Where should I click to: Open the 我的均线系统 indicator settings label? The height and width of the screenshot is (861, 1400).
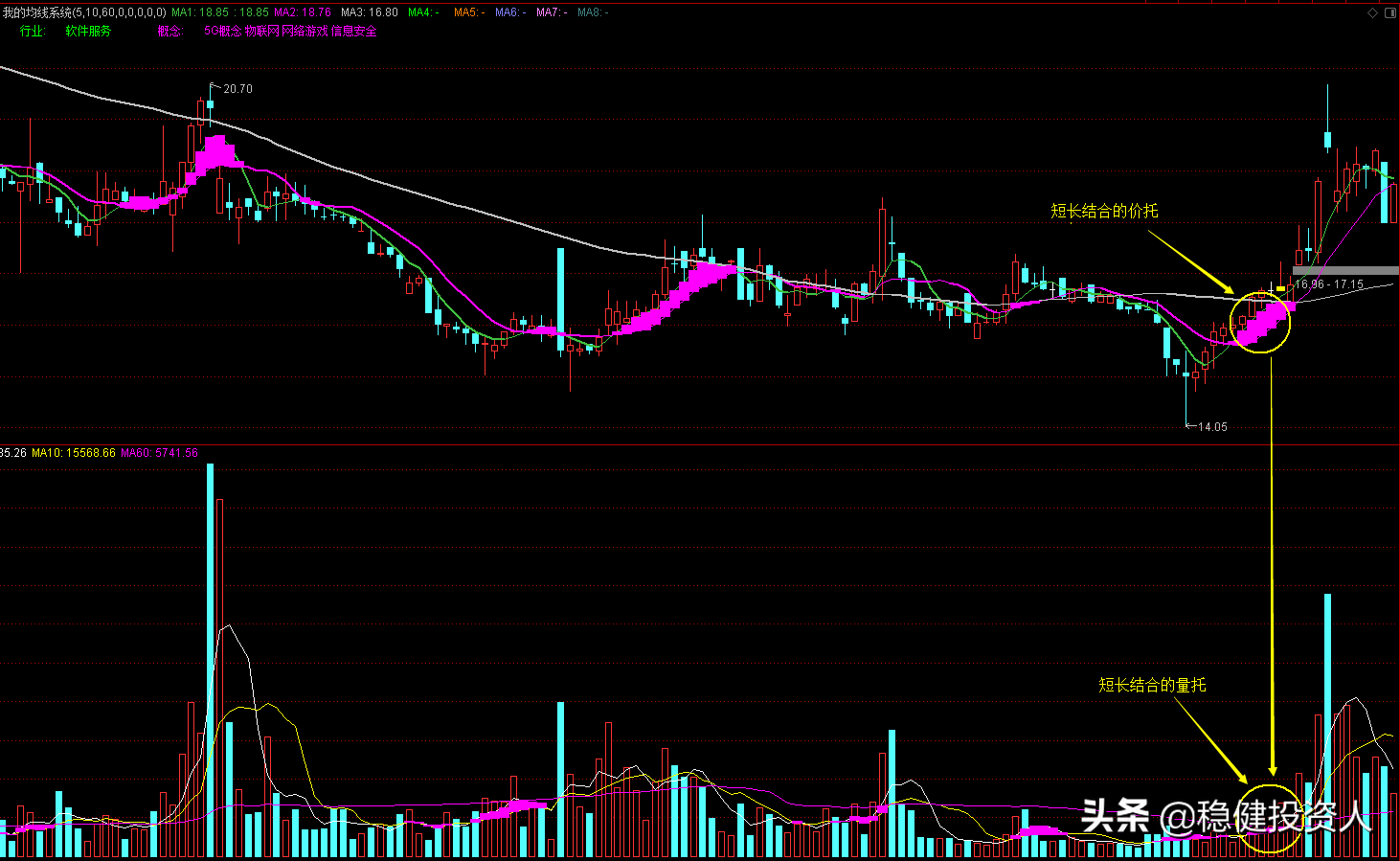(x=84, y=12)
